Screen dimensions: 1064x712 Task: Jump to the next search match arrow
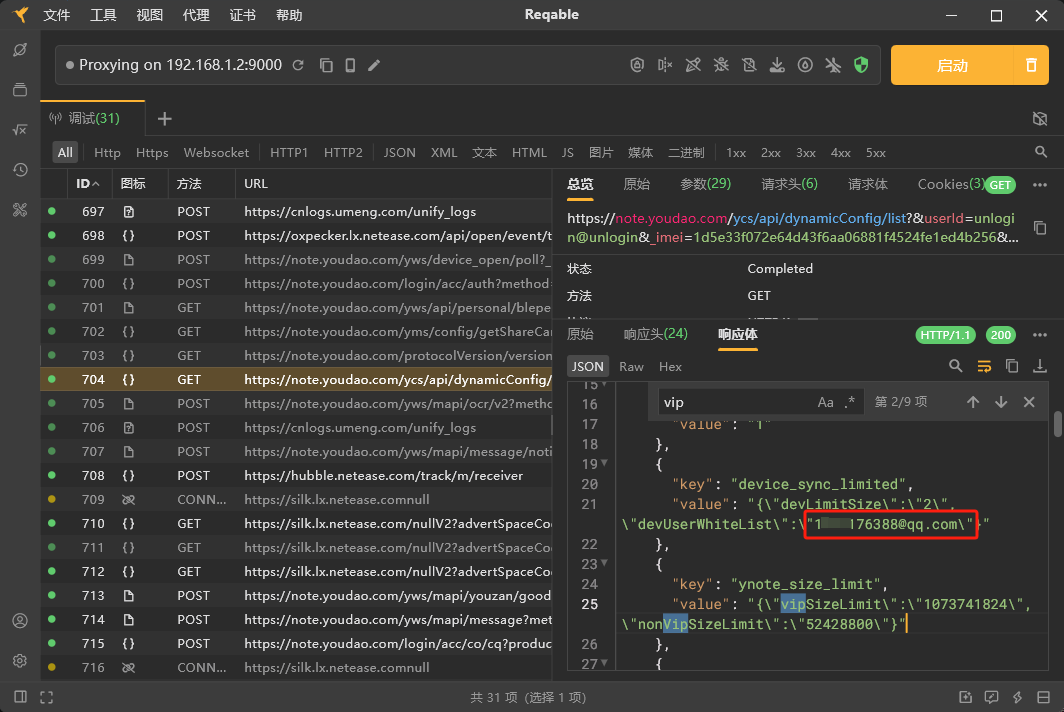(1001, 402)
